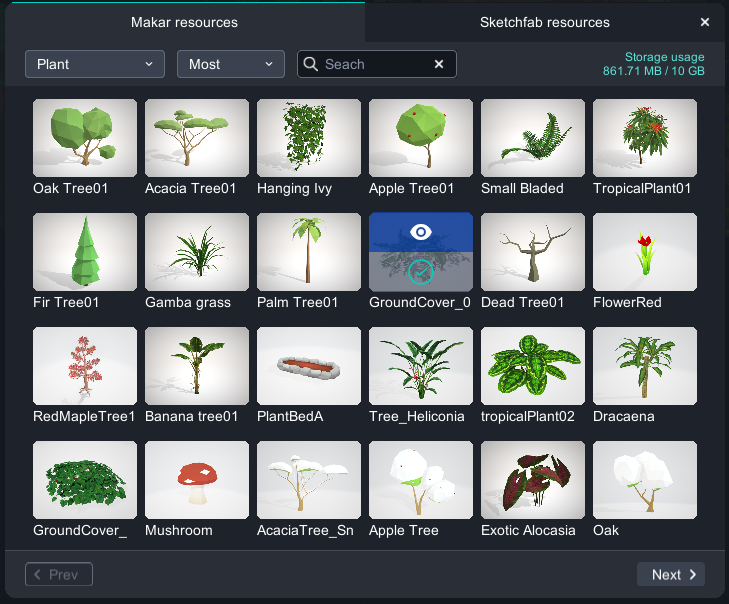Select the Makar resources tab
Image resolution: width=729 pixels, height=604 pixels.
[185, 22]
